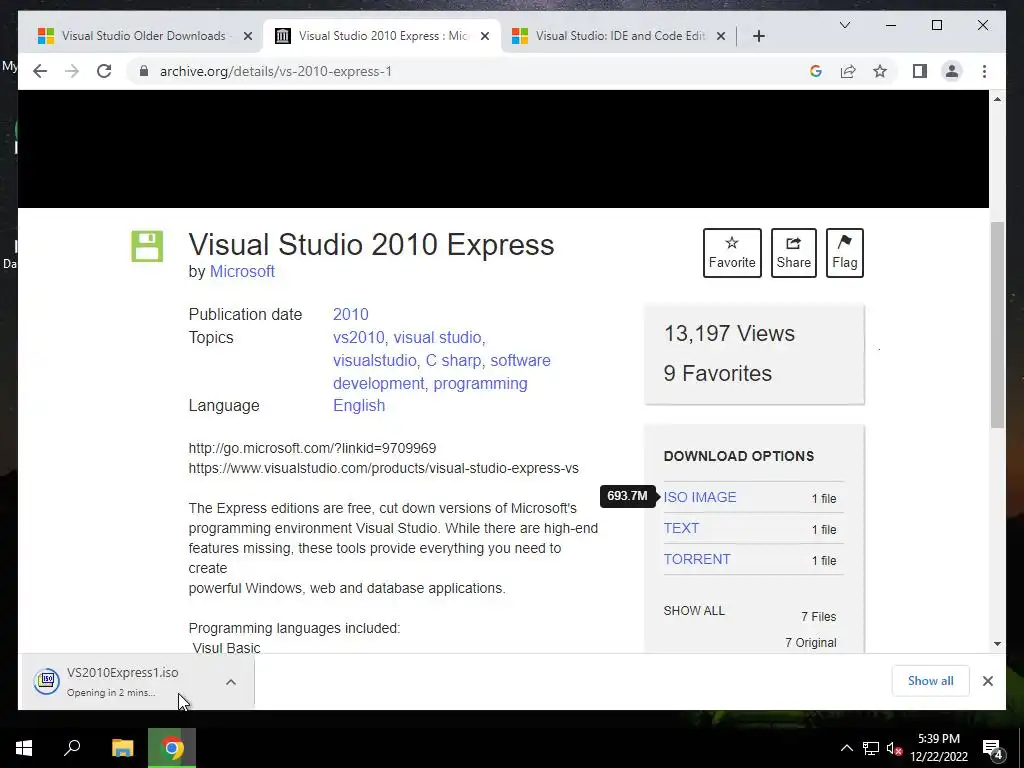Reload the archive.org page
Image resolution: width=1024 pixels, height=768 pixels.
click(104, 71)
